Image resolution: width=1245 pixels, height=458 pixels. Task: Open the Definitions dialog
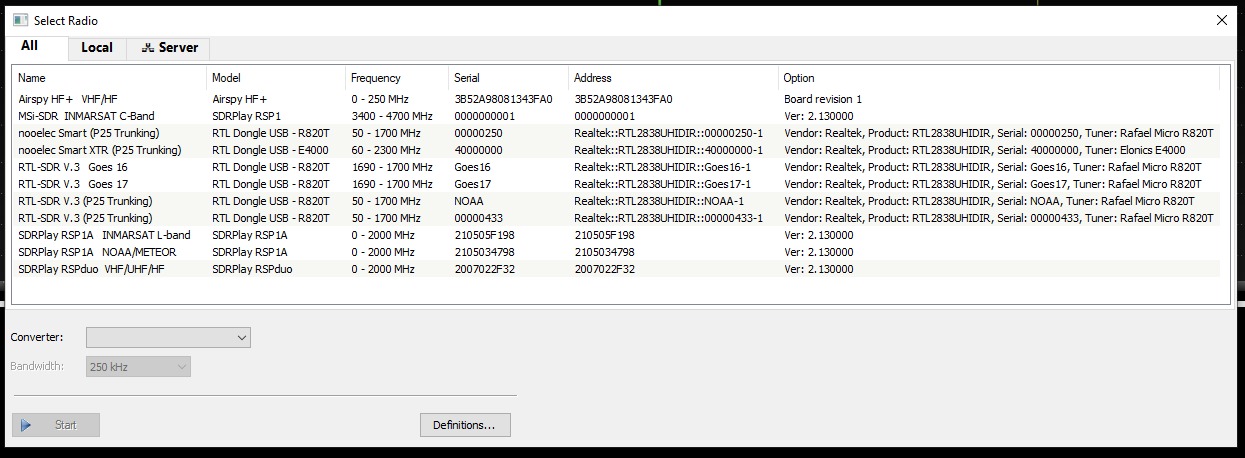464,425
